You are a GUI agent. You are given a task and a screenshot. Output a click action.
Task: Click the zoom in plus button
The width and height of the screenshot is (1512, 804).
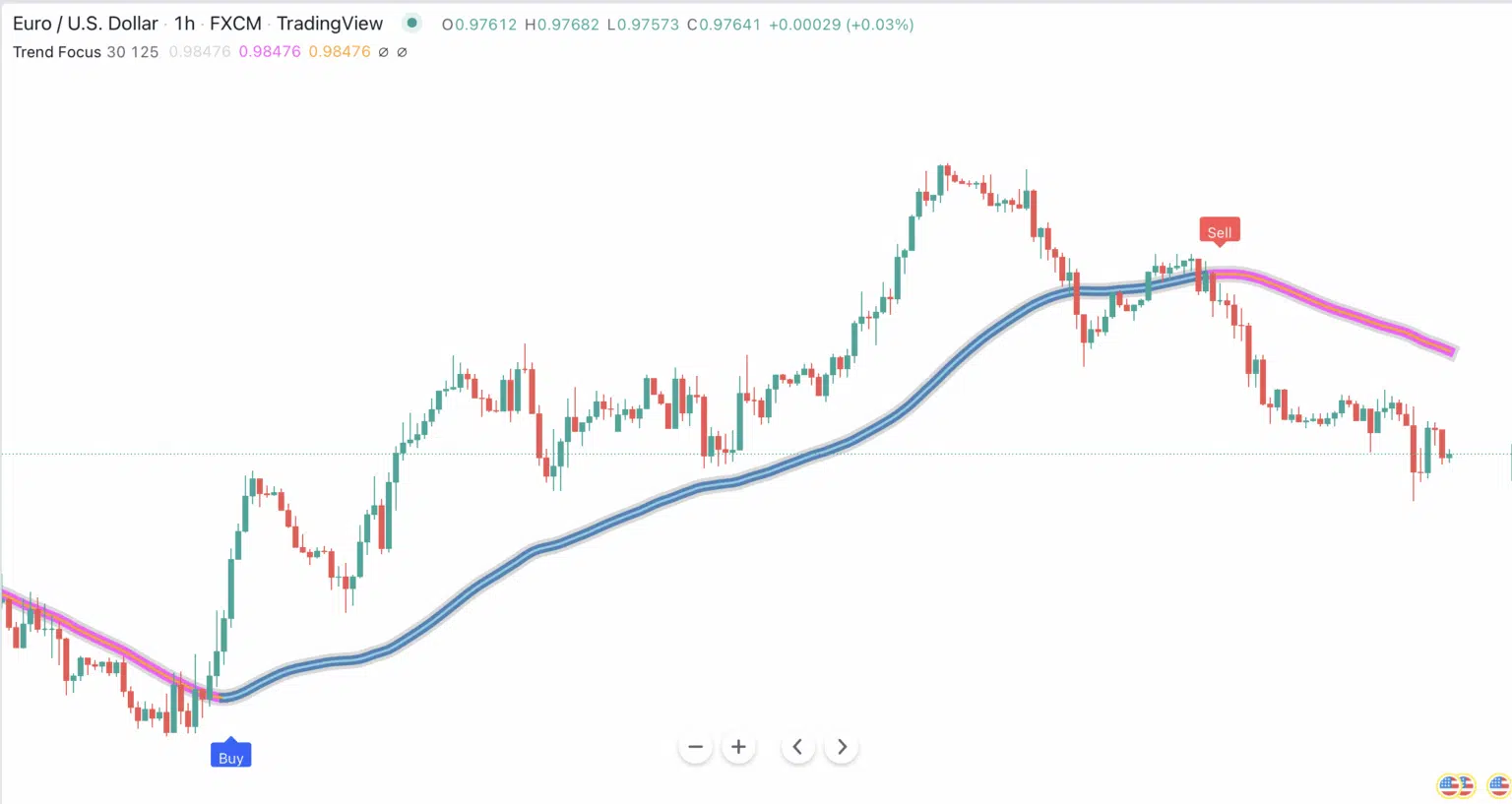click(738, 747)
